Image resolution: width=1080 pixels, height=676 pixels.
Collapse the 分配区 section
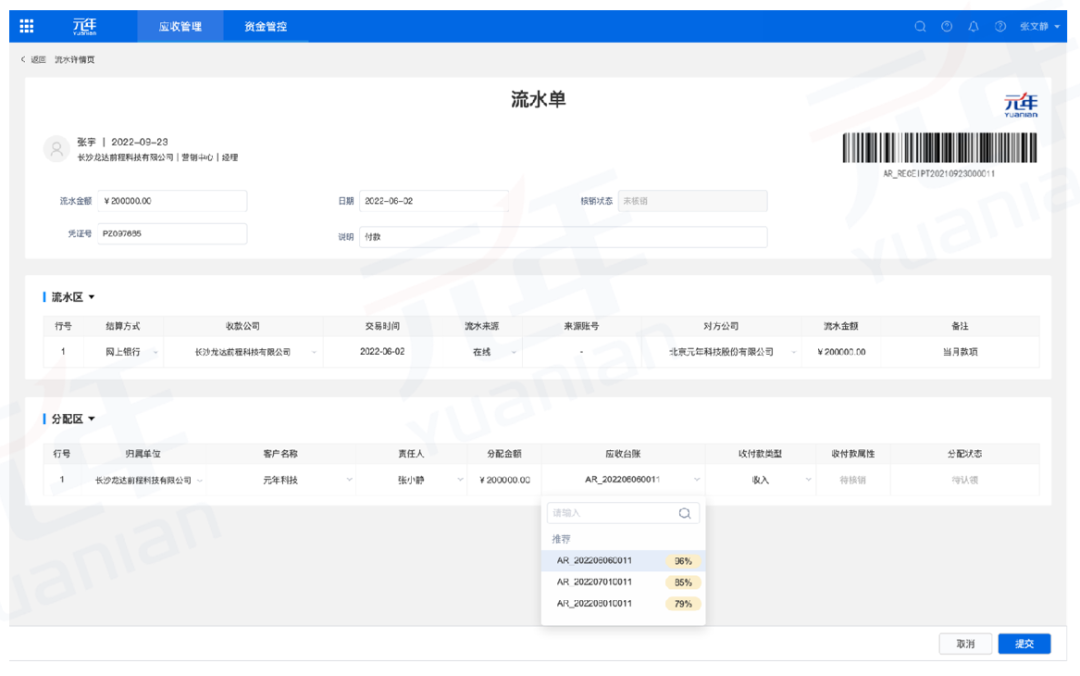point(92,419)
